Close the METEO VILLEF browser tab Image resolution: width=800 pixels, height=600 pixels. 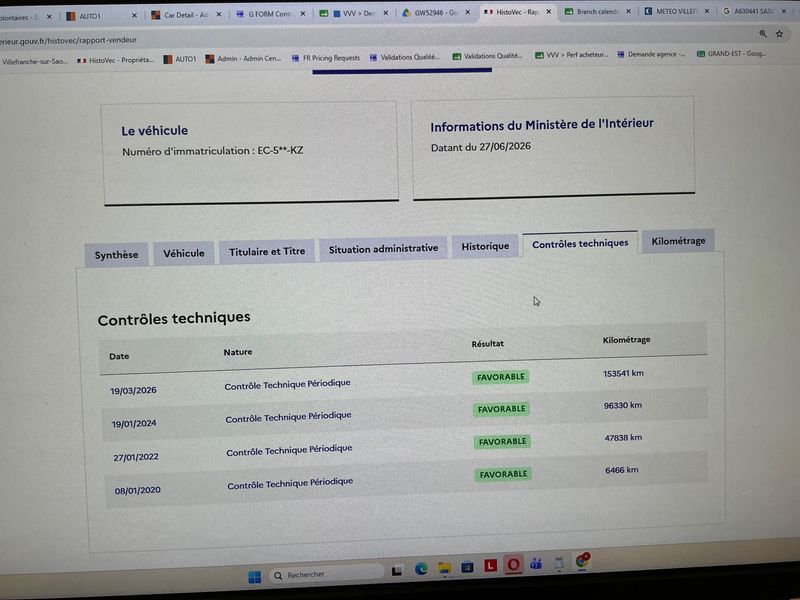coord(707,11)
